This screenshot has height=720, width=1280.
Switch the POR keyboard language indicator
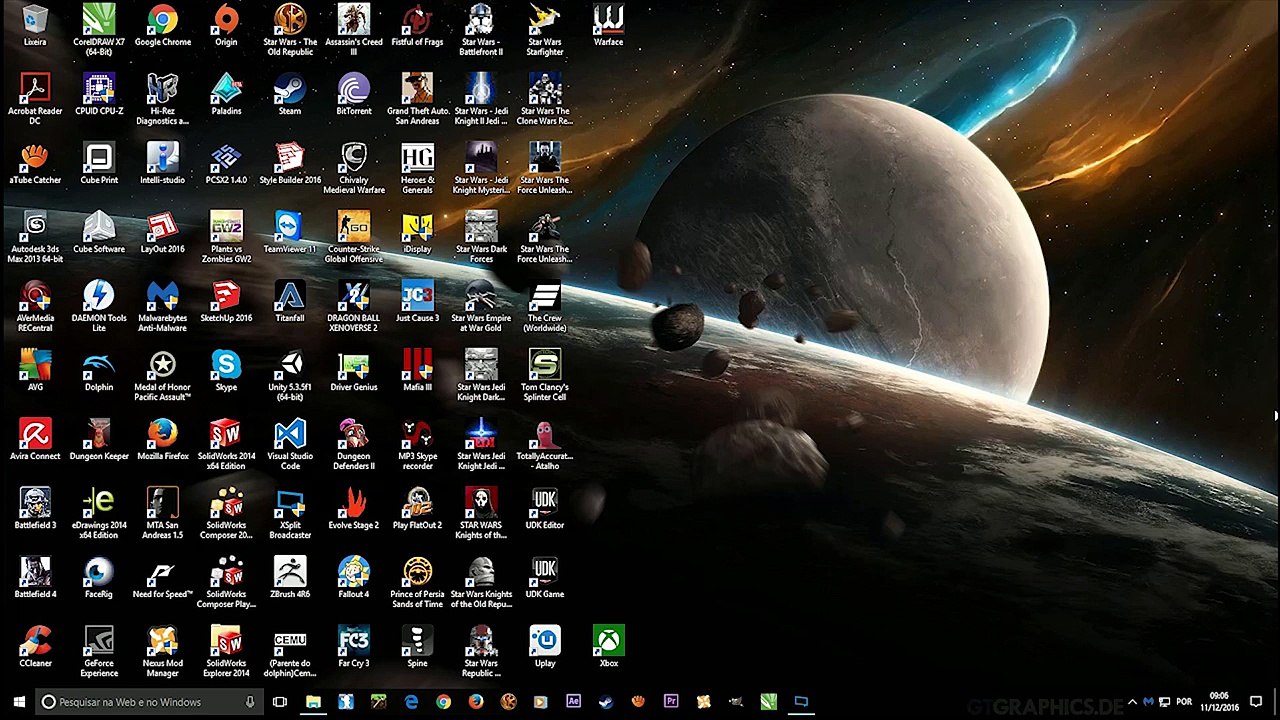coord(1185,702)
